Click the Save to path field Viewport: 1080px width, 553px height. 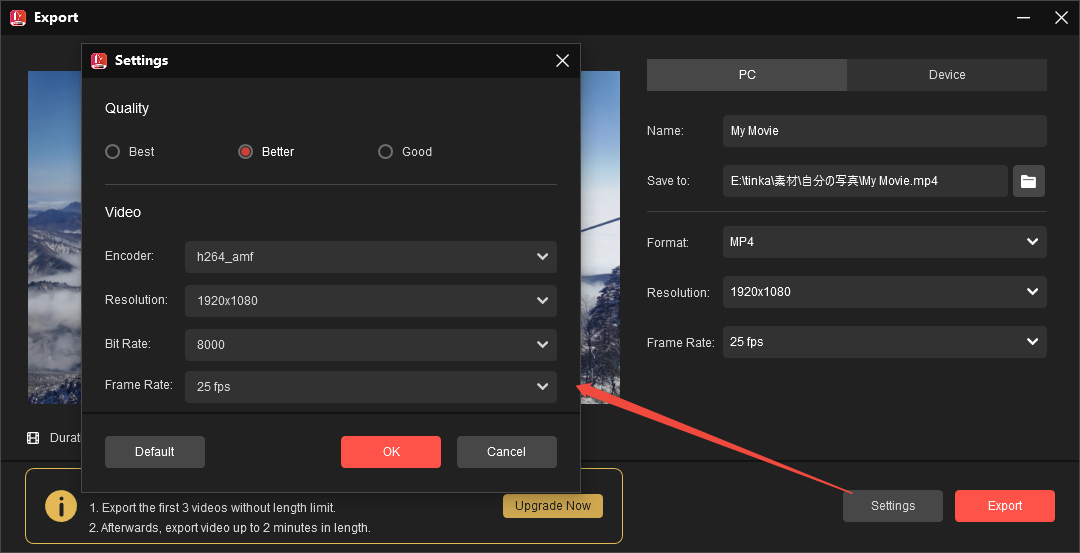[865, 181]
